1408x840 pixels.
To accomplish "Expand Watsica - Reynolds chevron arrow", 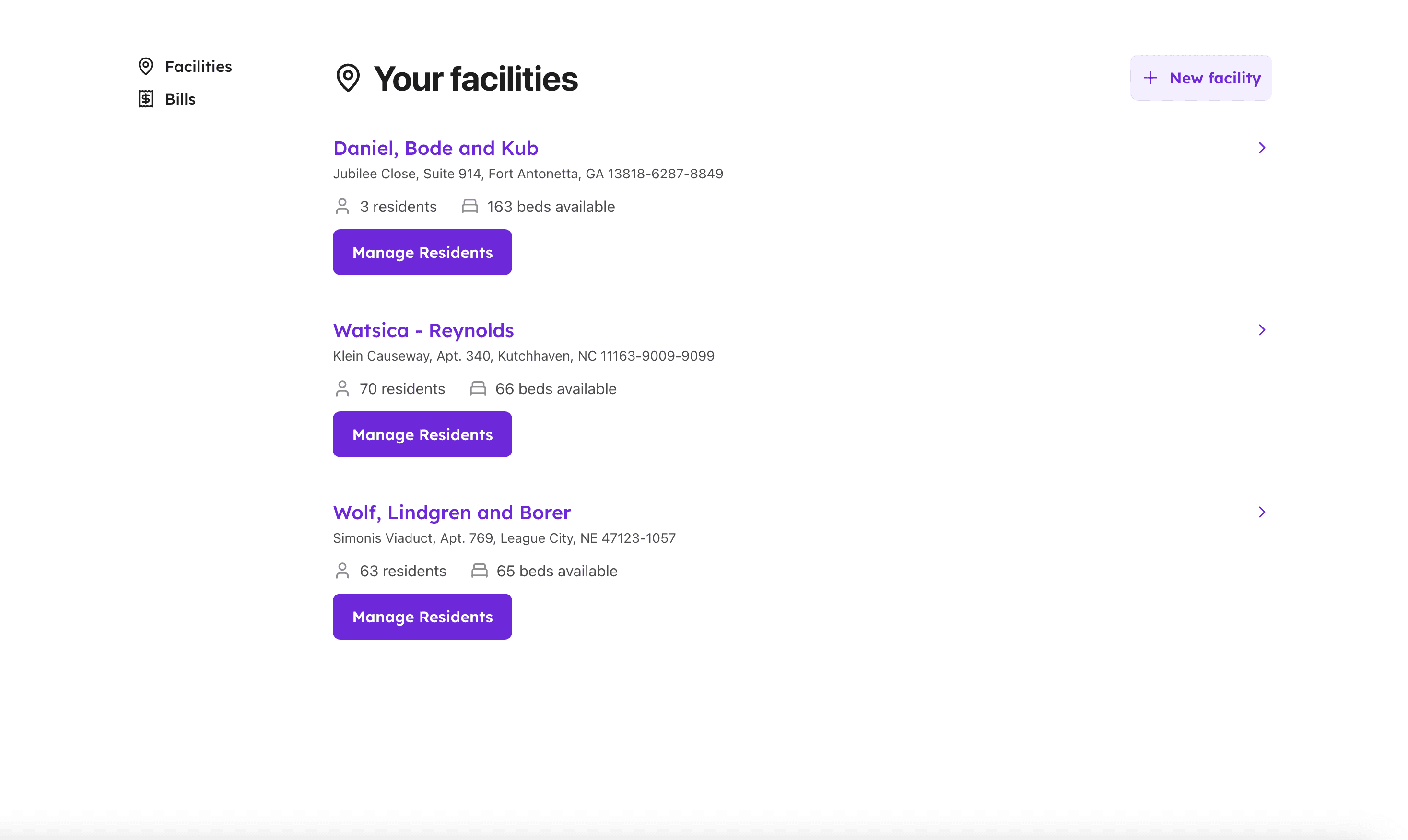I will point(1261,330).
